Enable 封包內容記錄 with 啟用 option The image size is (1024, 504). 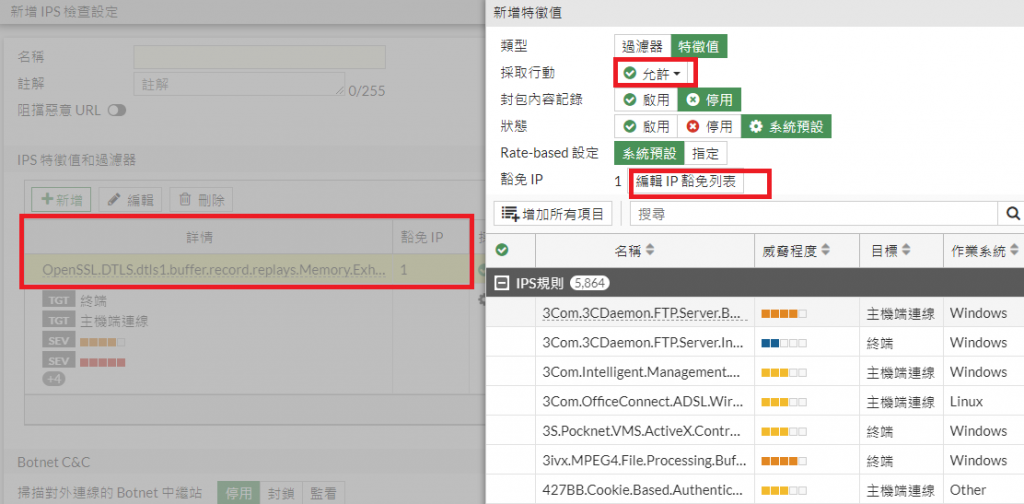pos(645,100)
